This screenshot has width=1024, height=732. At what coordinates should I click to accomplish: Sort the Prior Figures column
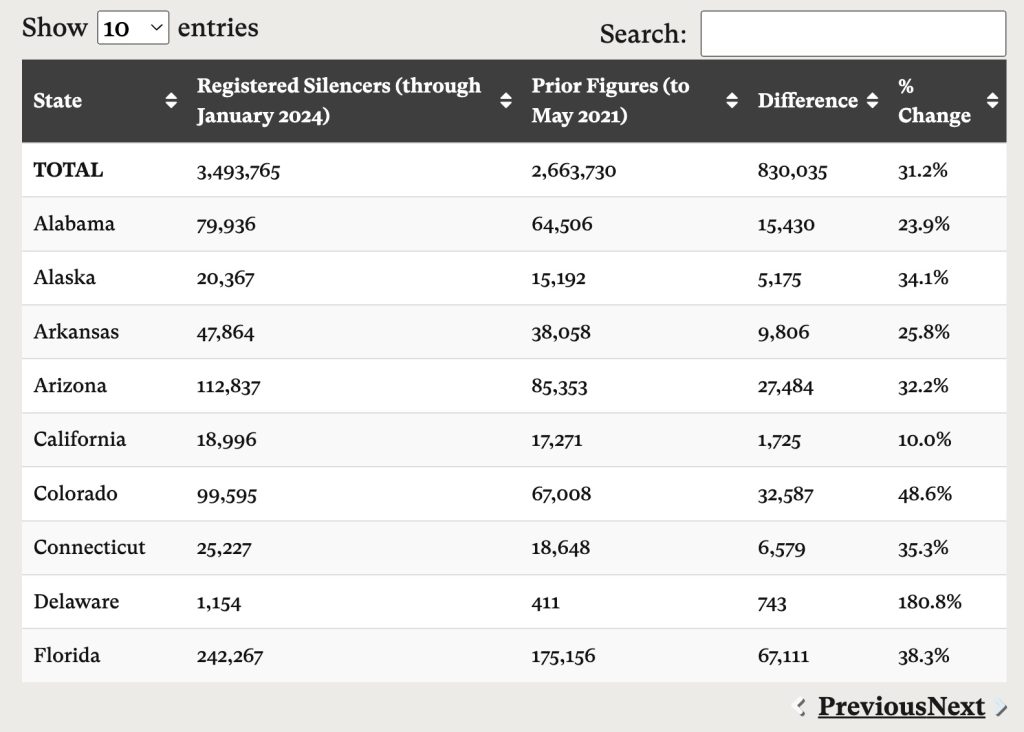tap(734, 100)
